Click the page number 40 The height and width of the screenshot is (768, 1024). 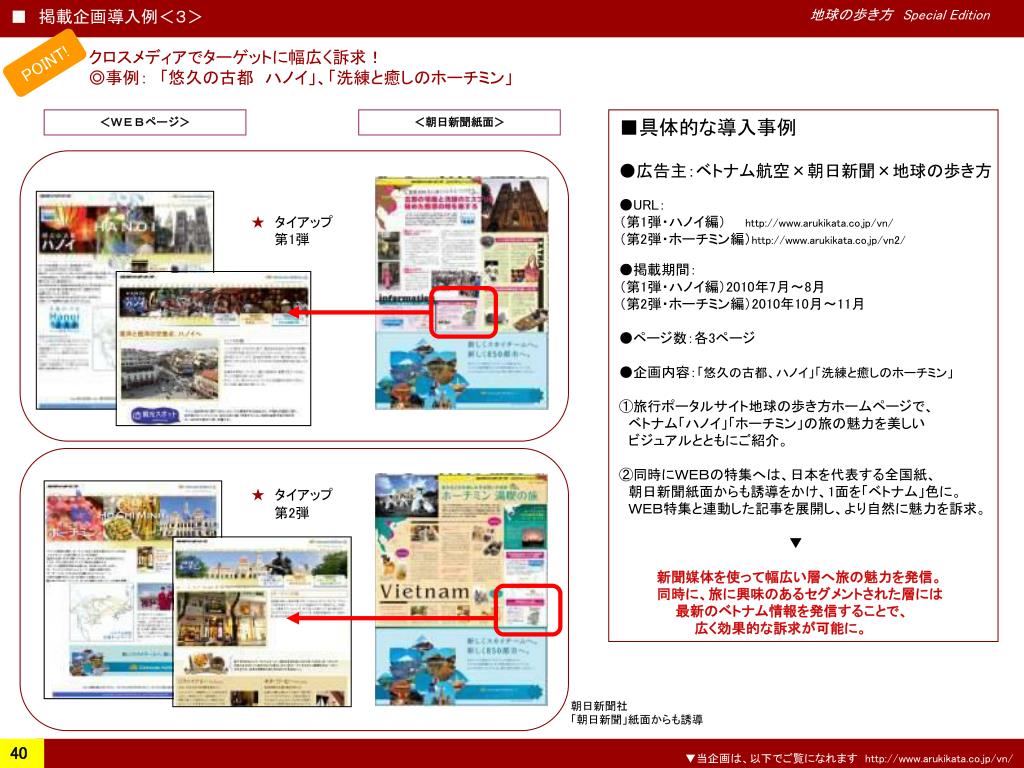19,753
